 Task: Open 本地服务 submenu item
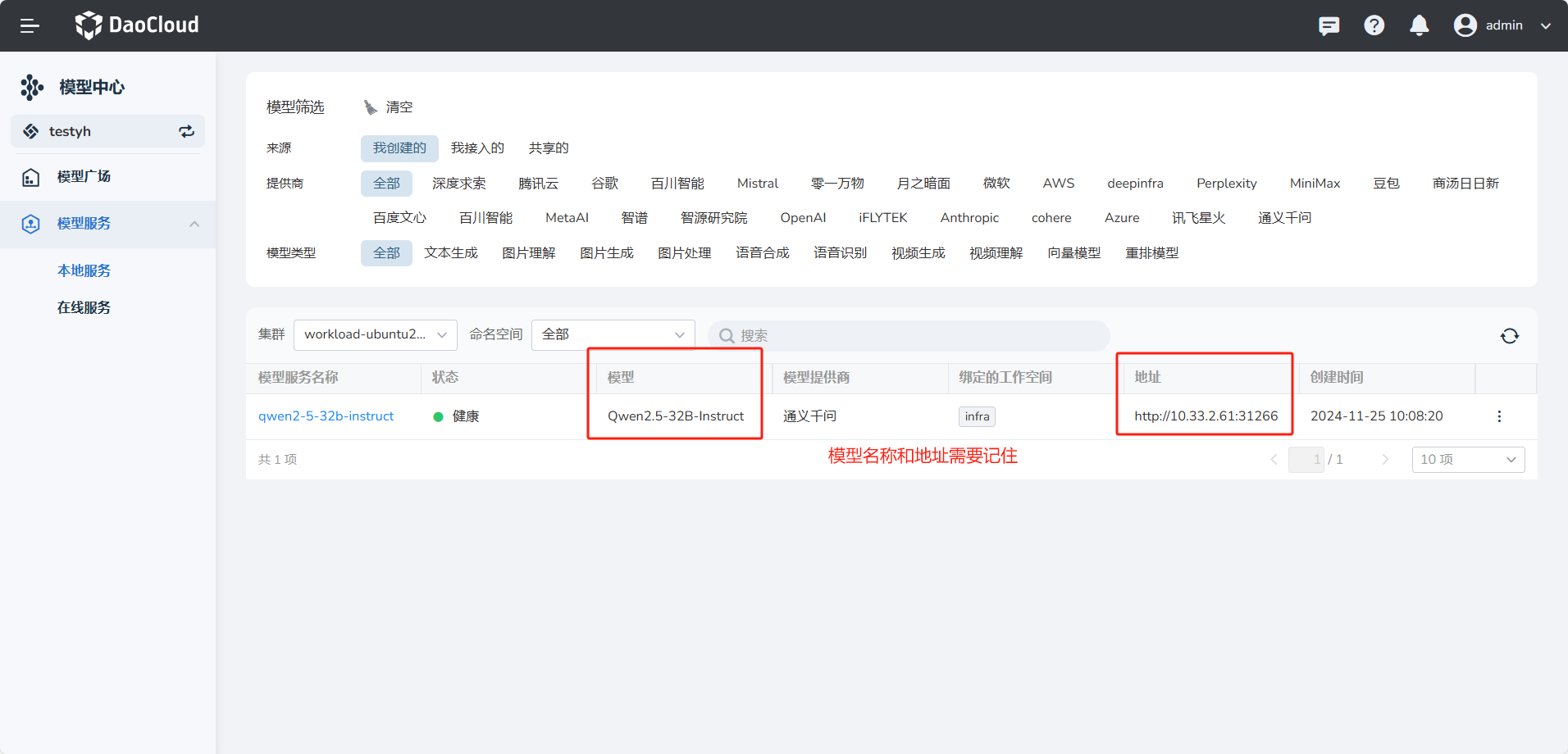point(84,270)
